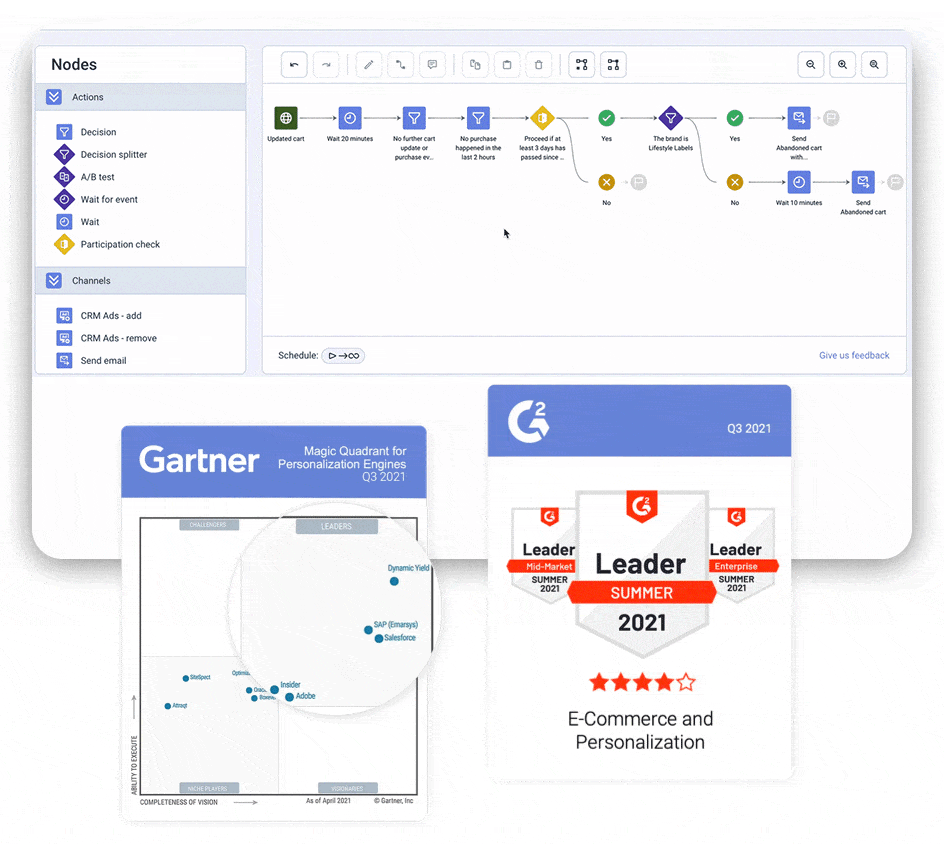
Task: Click the paste clipboard icon
Action: 507,64
